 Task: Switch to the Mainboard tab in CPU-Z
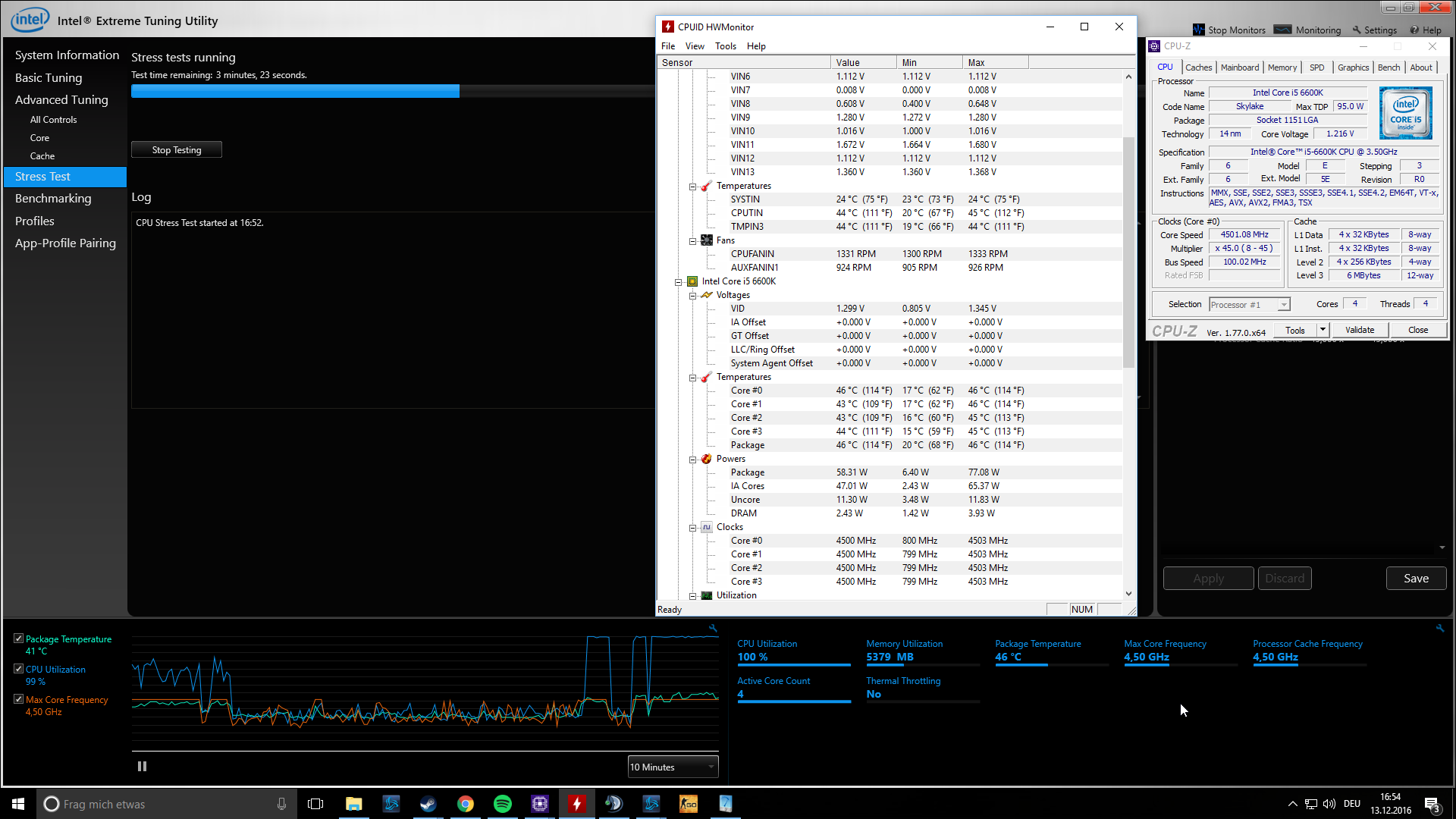click(1239, 67)
